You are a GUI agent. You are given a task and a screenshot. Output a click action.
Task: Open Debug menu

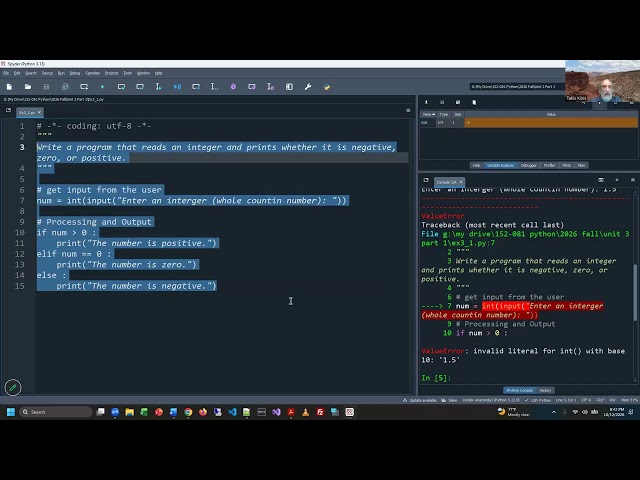click(75, 73)
